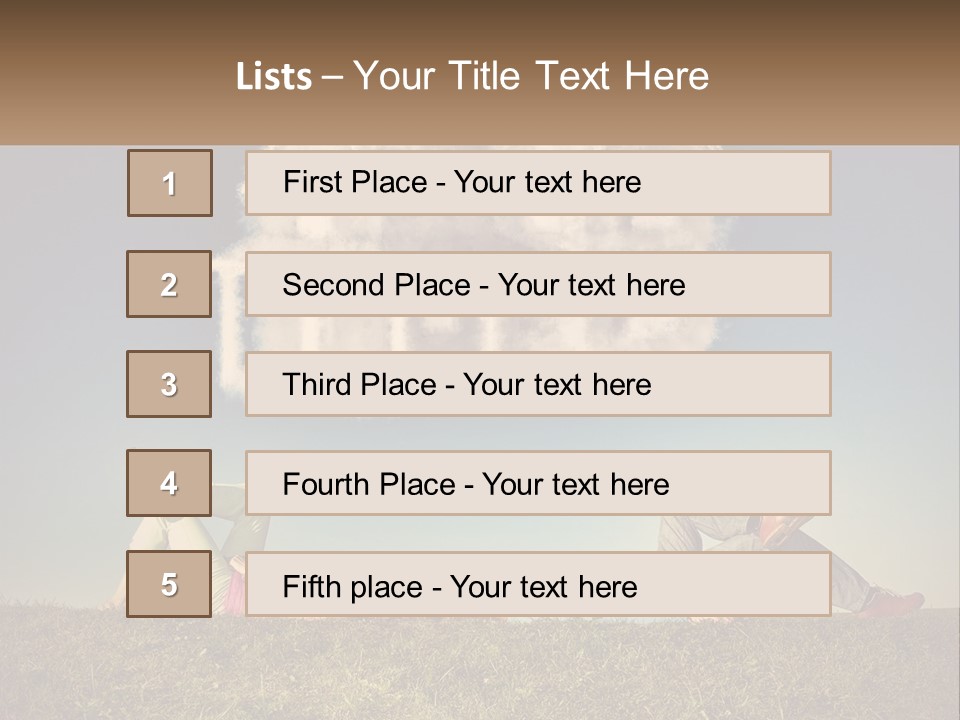Click the number 3 list marker
Screen dimensions: 960x720
169,384
